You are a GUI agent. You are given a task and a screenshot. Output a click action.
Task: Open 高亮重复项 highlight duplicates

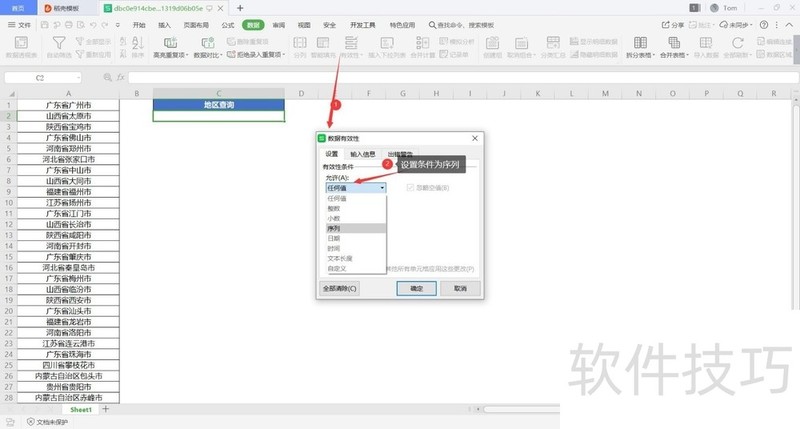pyautogui.click(x=170, y=47)
